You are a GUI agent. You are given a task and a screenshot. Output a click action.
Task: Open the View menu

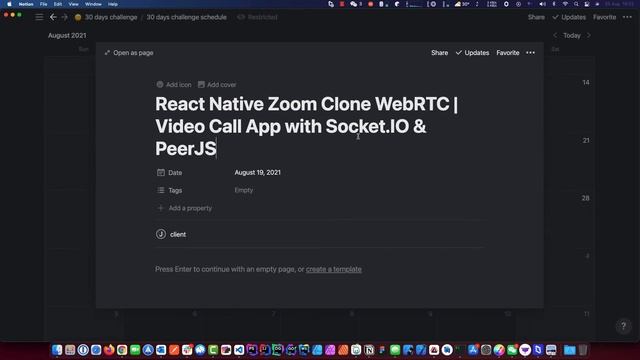tap(73, 4)
